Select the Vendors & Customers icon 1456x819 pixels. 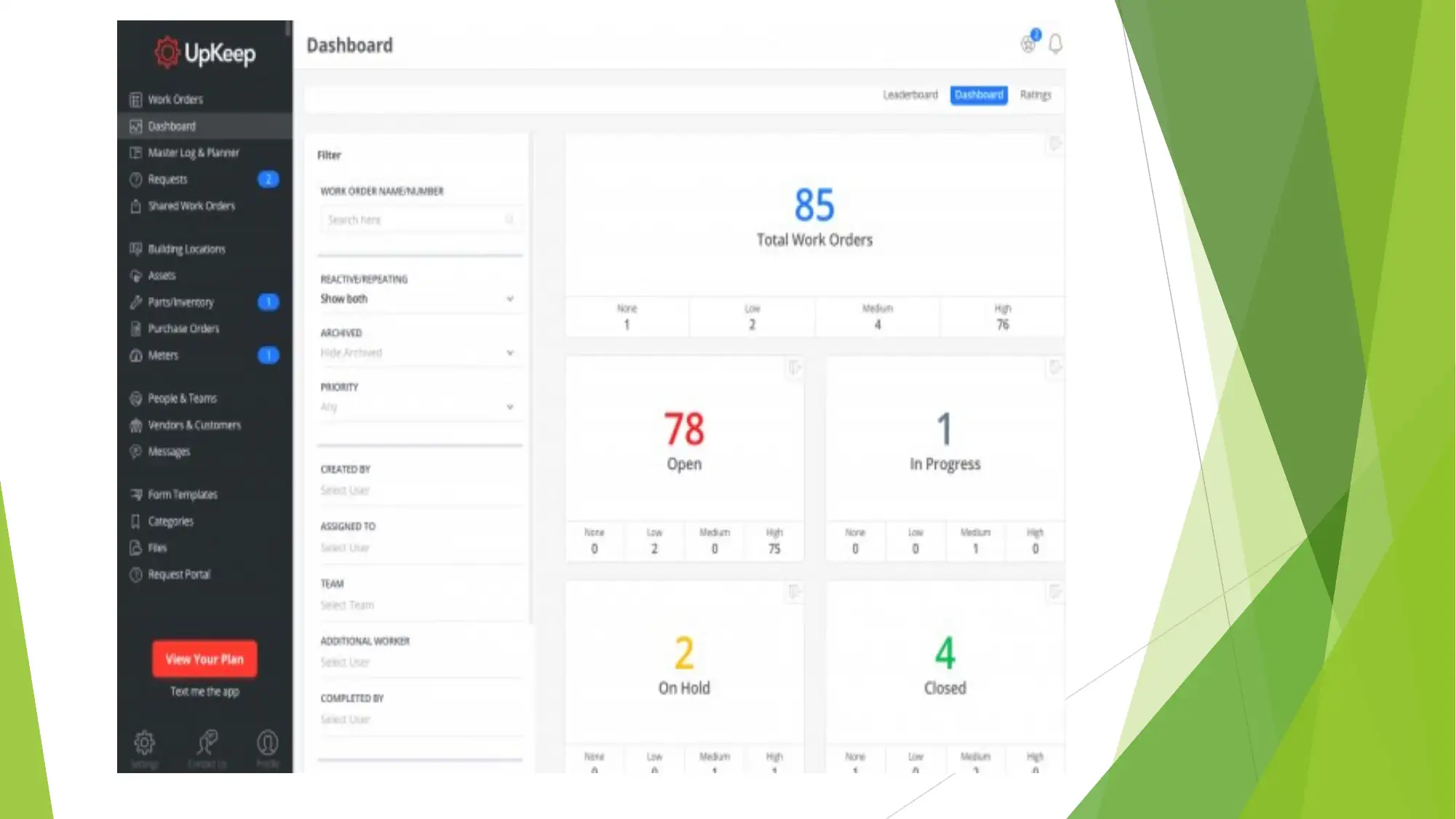135,425
